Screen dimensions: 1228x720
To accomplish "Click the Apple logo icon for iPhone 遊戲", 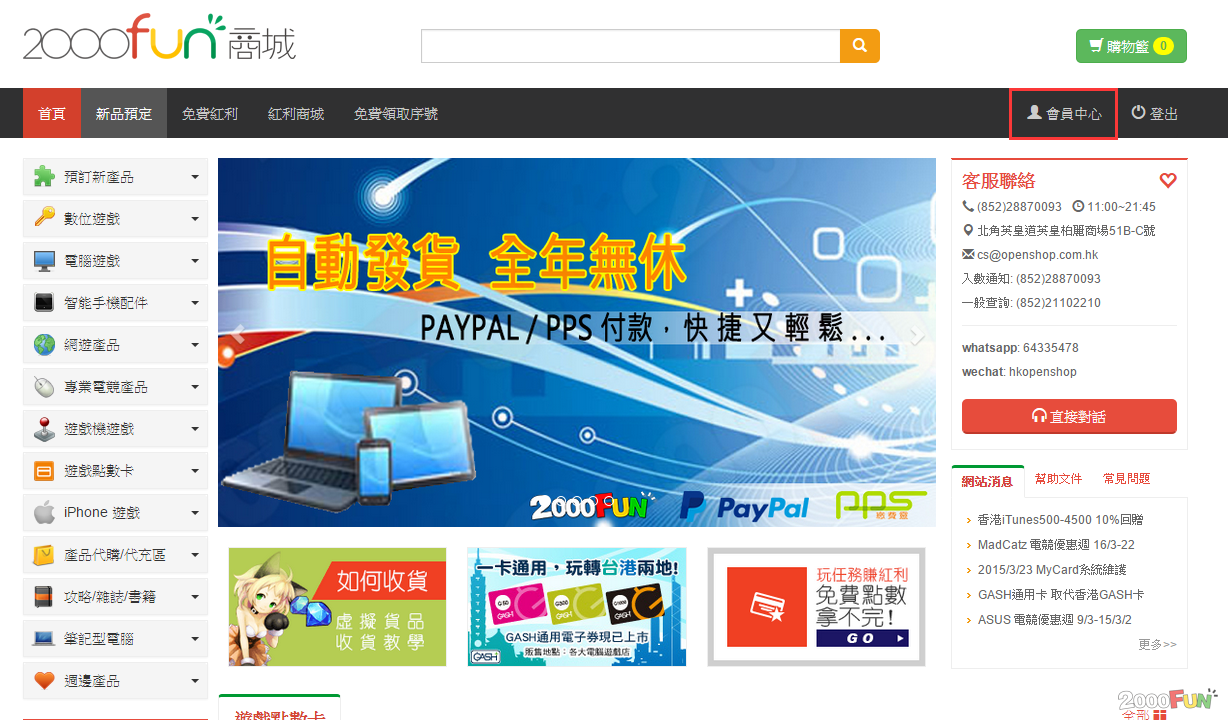I will pos(44,513).
